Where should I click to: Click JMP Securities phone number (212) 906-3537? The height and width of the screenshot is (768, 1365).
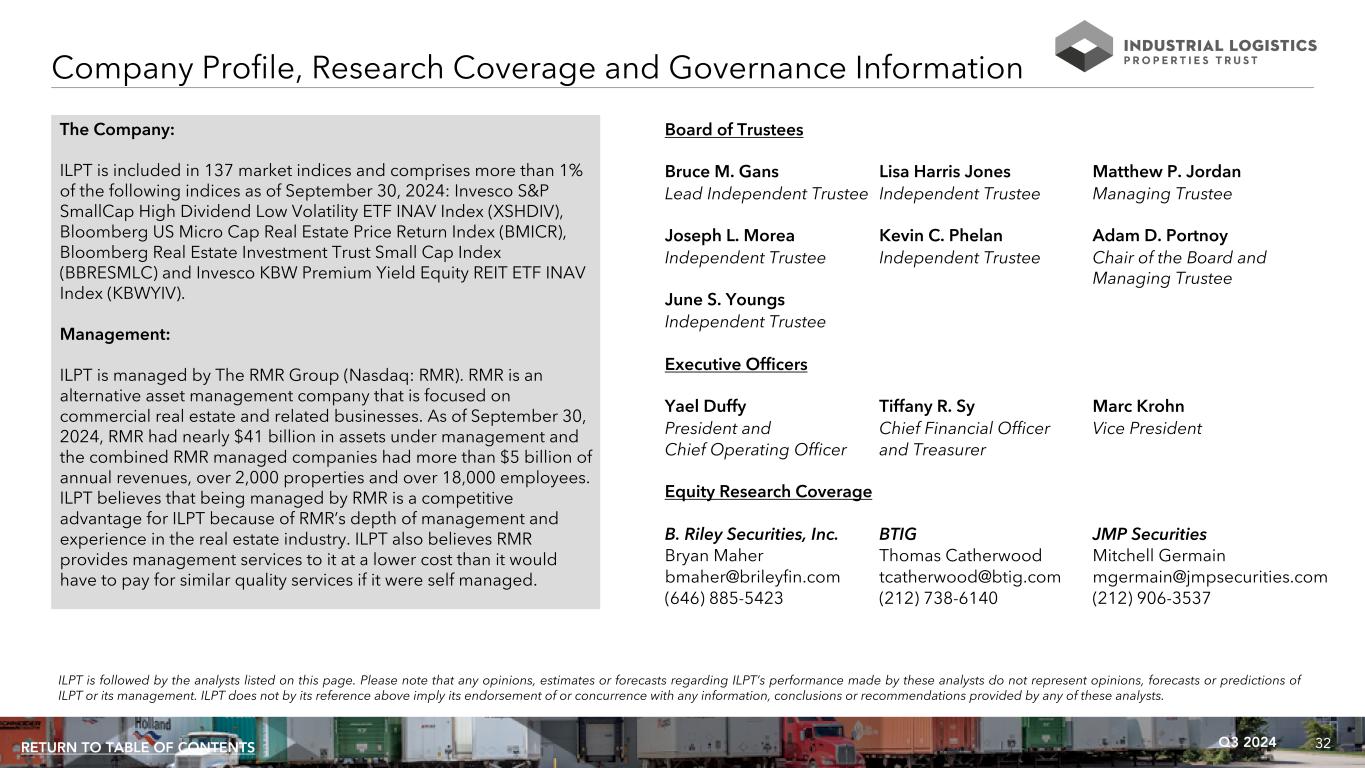pos(1151,599)
